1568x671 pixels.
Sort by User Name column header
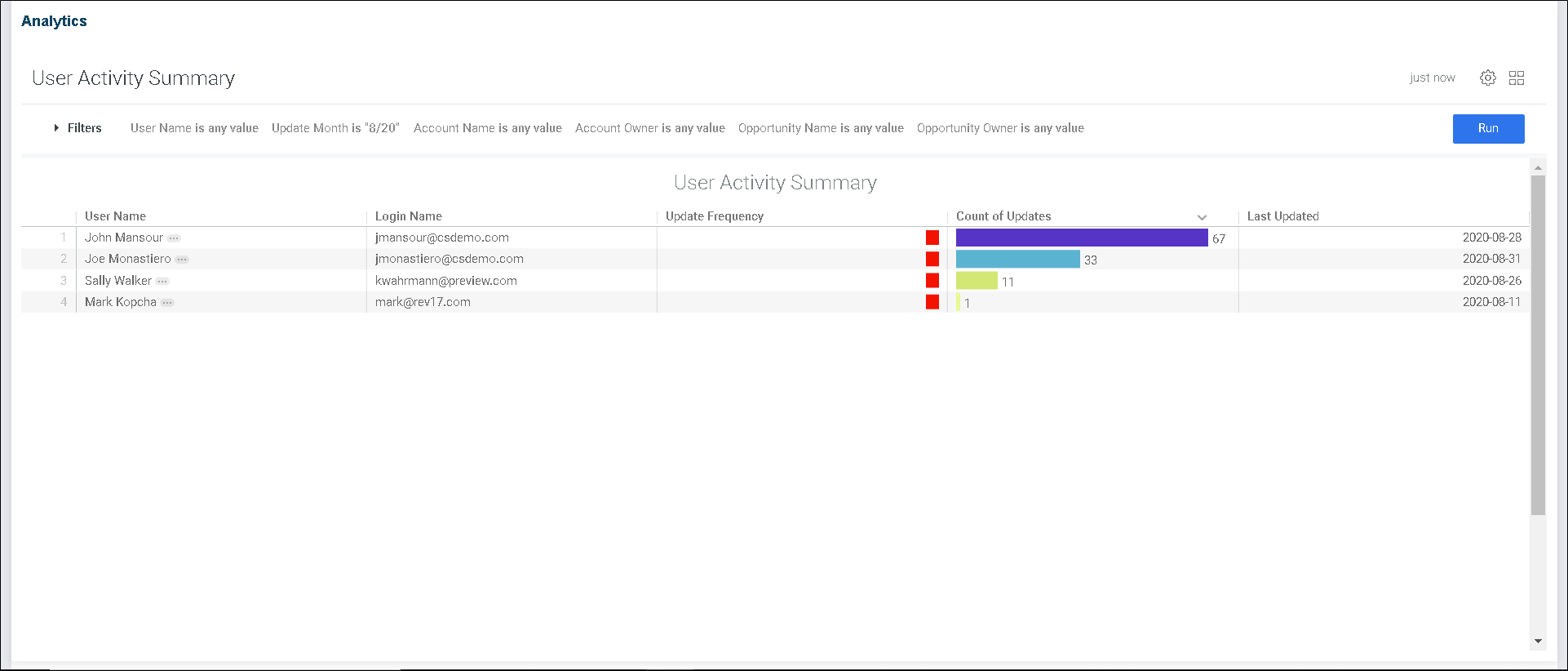coord(115,216)
